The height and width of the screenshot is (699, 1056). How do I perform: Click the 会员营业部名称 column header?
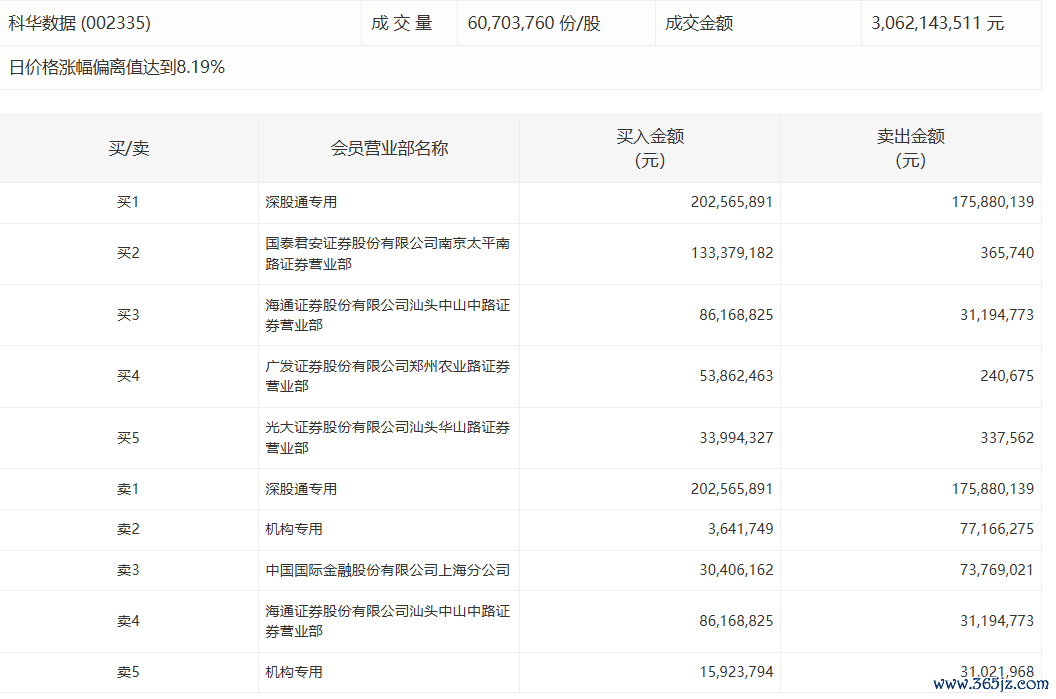tap(389, 148)
